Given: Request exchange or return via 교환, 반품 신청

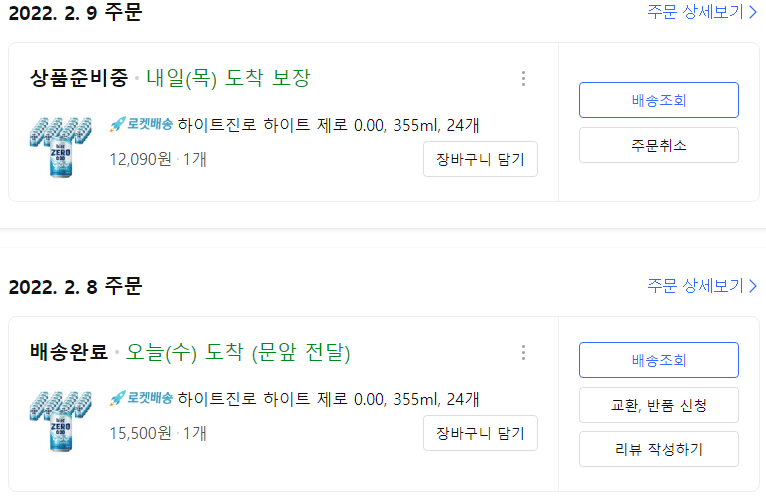Looking at the screenshot, I should click(659, 405).
